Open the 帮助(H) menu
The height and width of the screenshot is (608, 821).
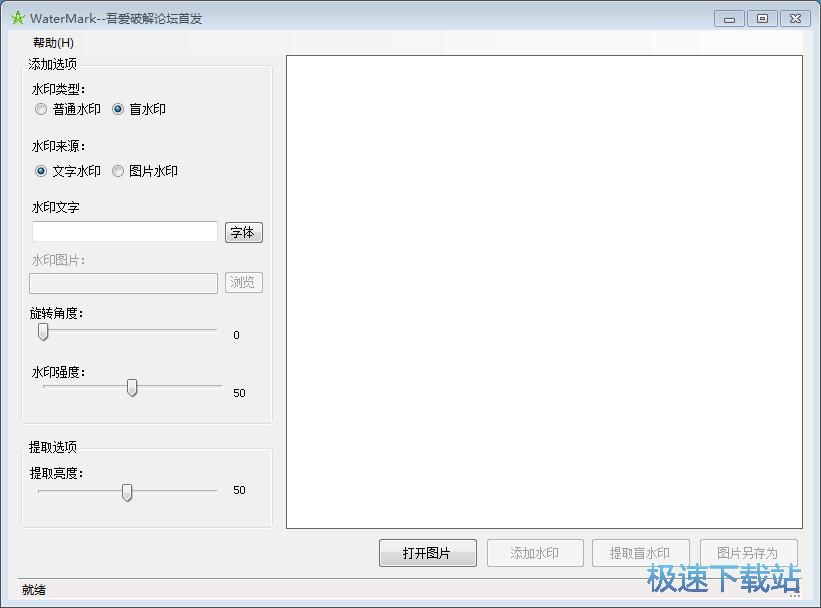tap(53, 42)
